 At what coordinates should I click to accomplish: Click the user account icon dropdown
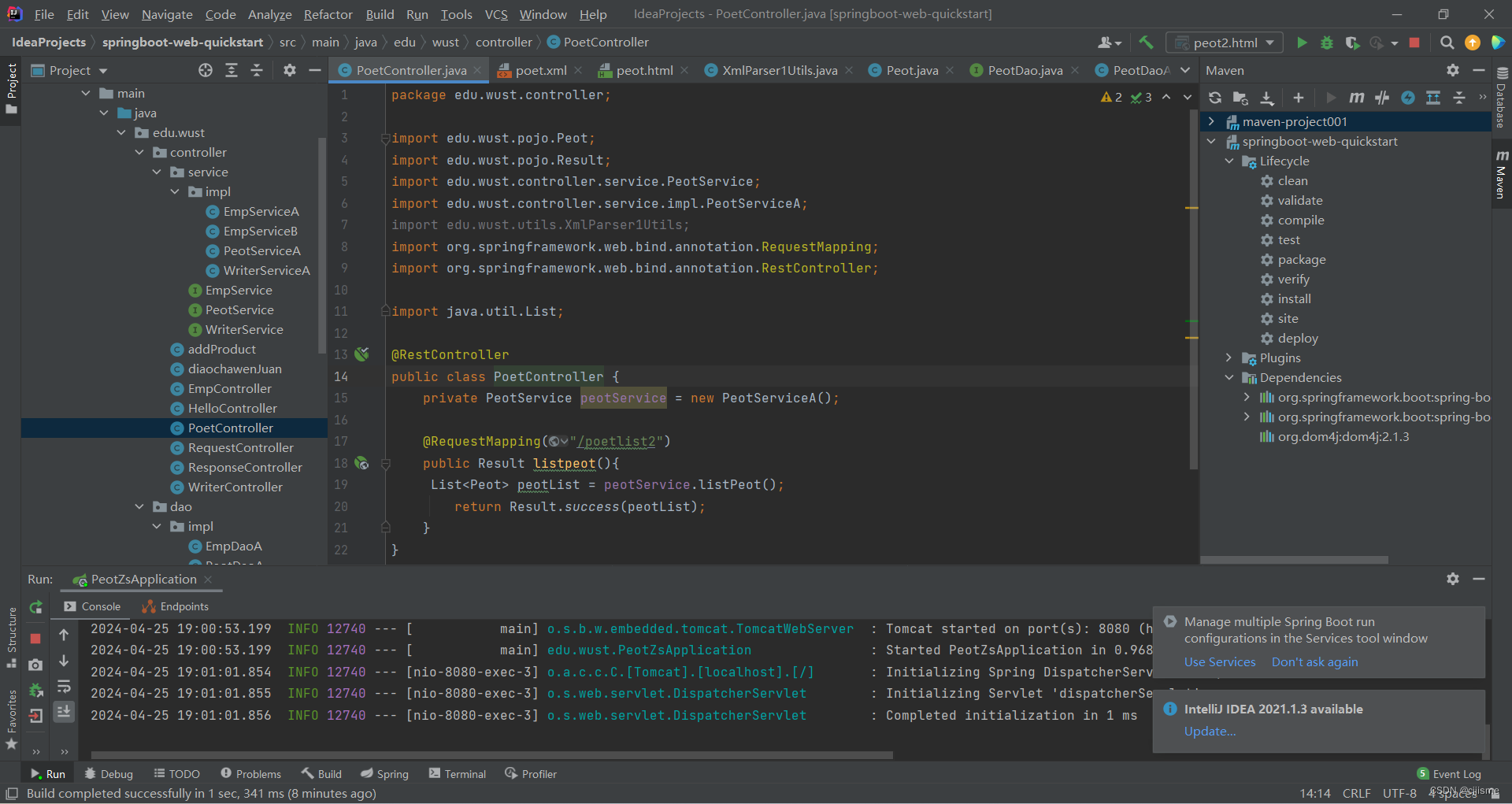pos(1110,43)
